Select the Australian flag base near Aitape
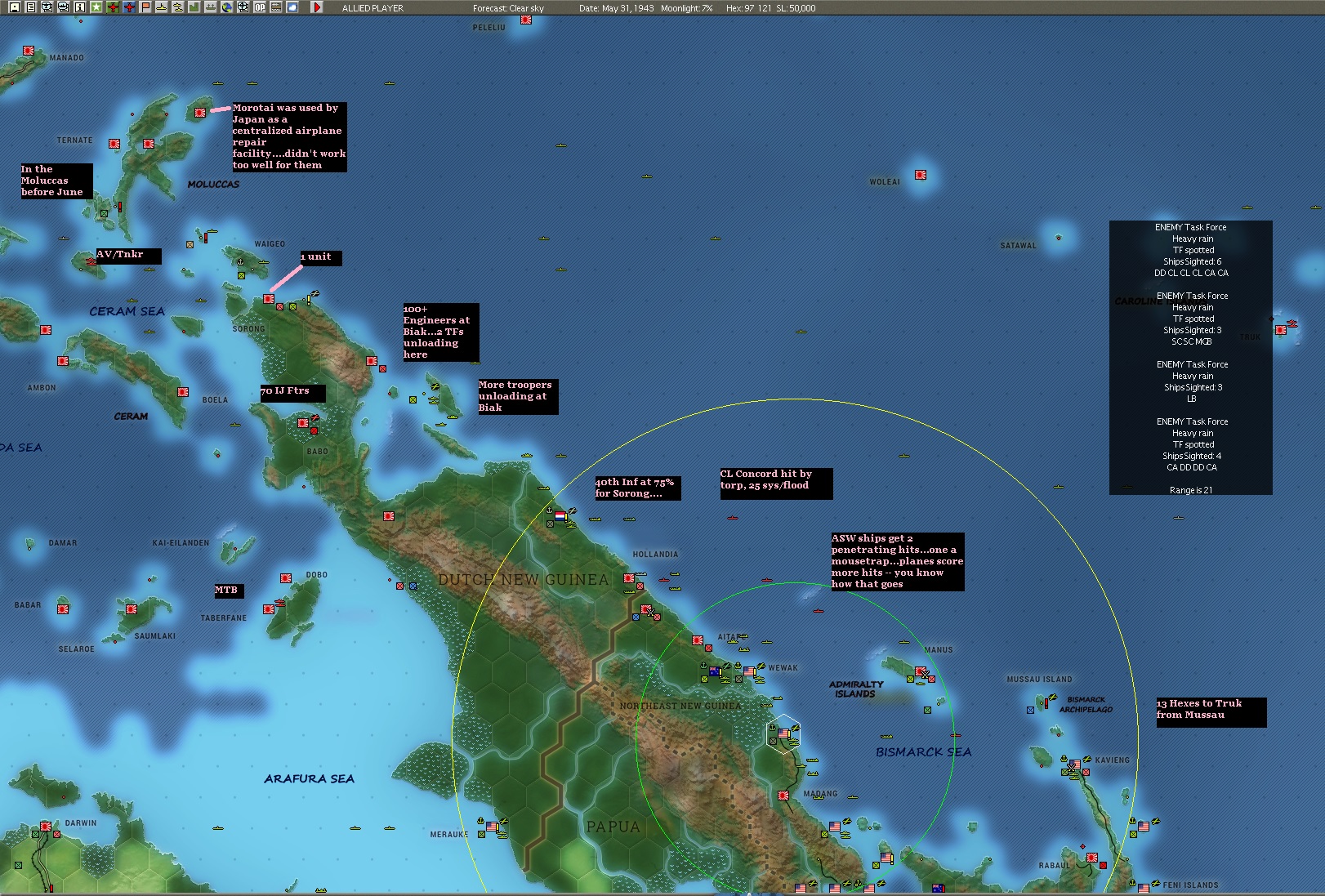The image size is (1325, 896). point(715,671)
